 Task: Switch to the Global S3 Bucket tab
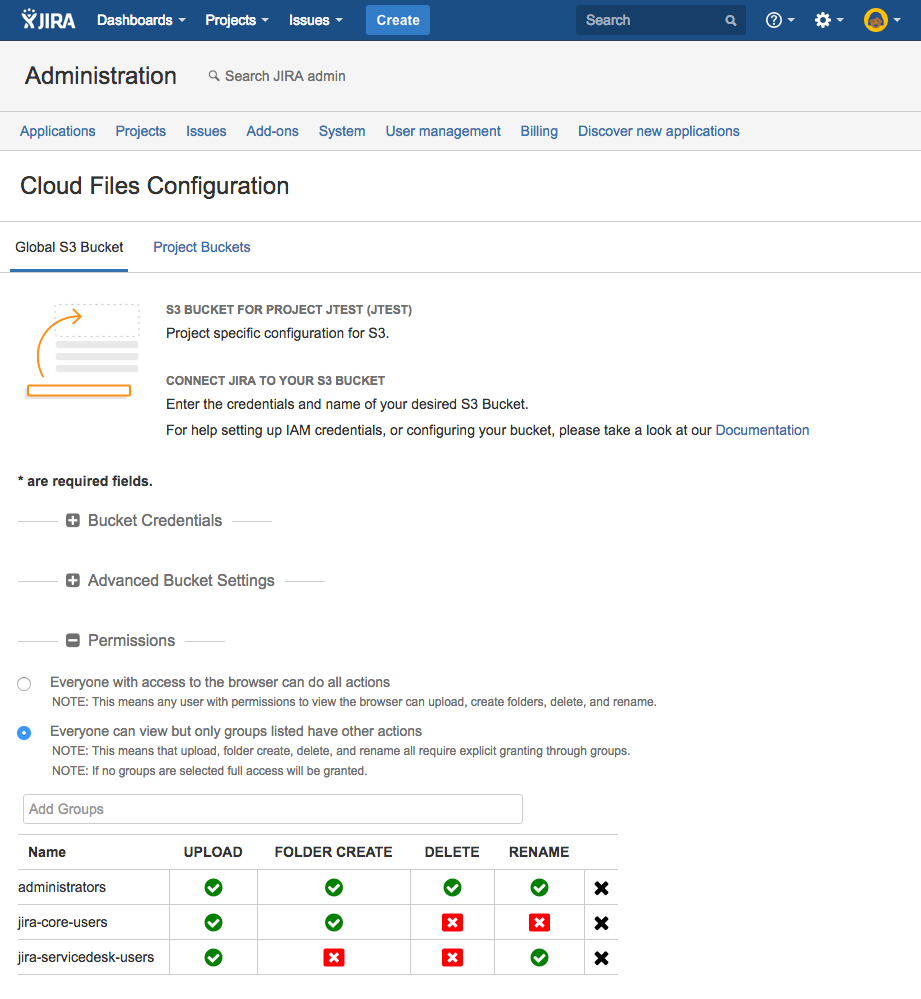[69, 247]
